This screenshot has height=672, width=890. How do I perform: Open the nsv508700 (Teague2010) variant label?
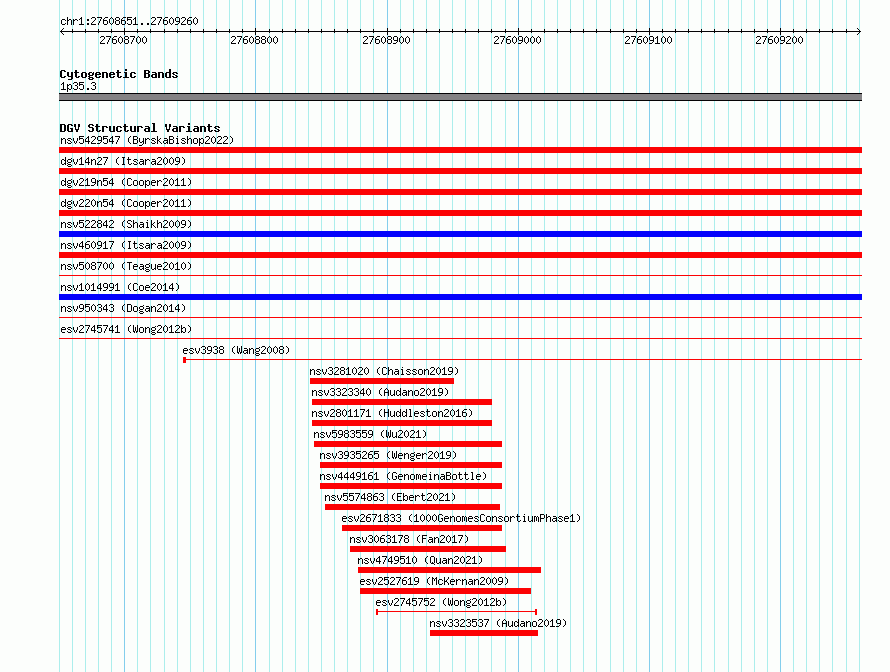tap(126, 266)
